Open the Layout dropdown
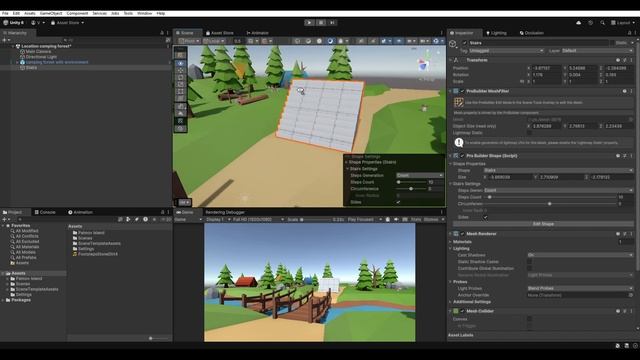Viewport: 640px width, 360px height. [623, 23]
